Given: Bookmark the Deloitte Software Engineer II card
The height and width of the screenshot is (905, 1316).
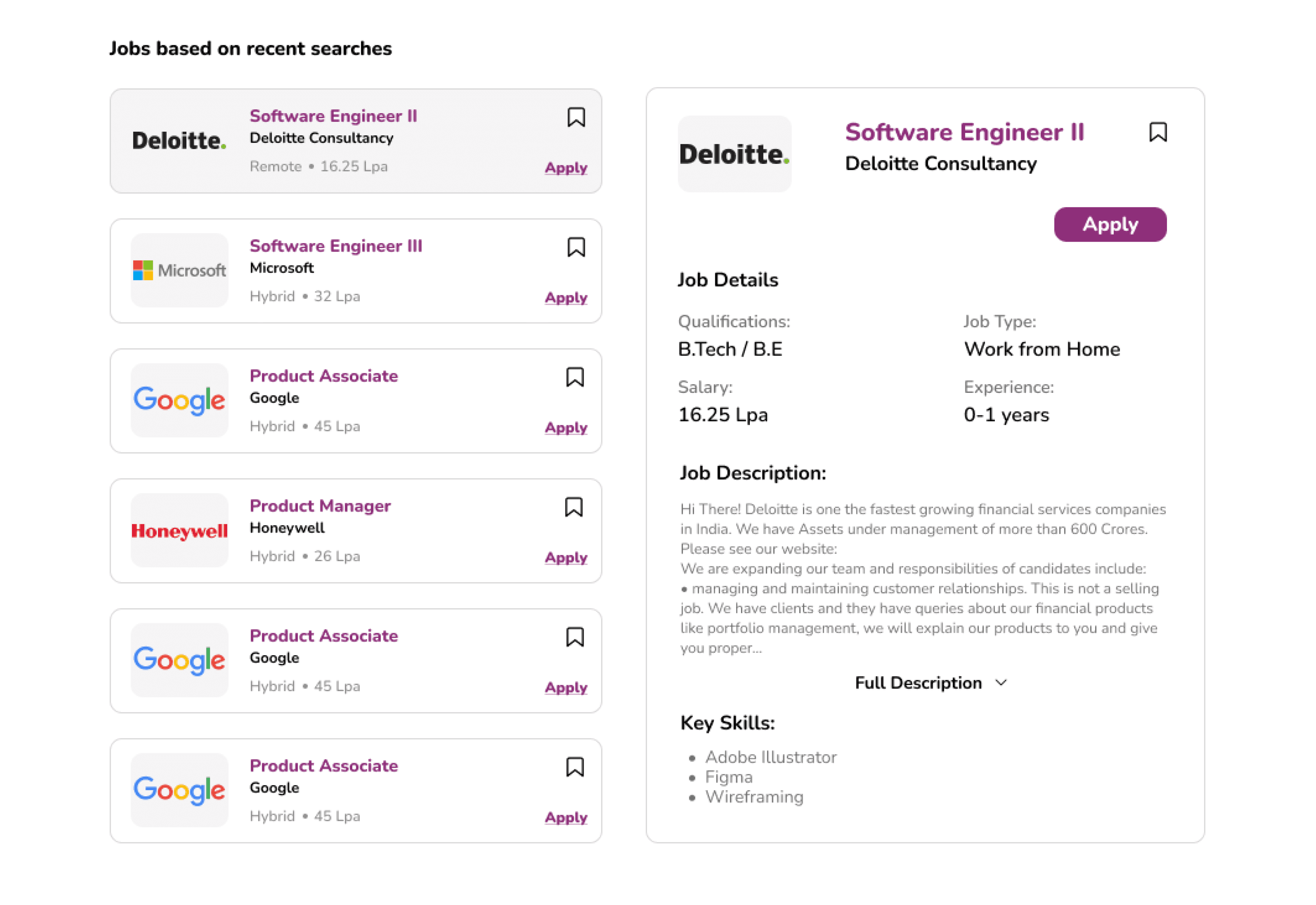Looking at the screenshot, I should tap(576, 117).
